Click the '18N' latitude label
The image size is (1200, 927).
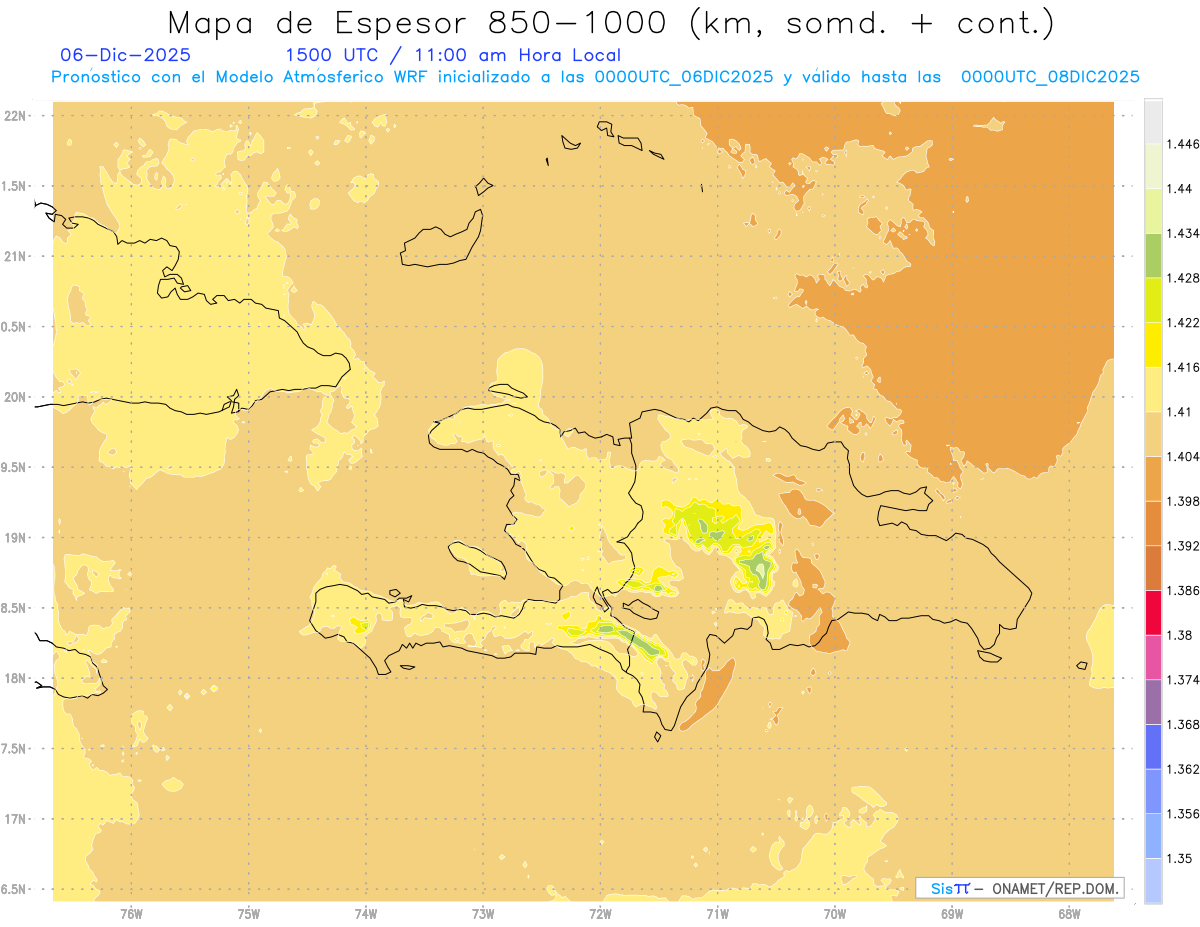tap(16, 678)
